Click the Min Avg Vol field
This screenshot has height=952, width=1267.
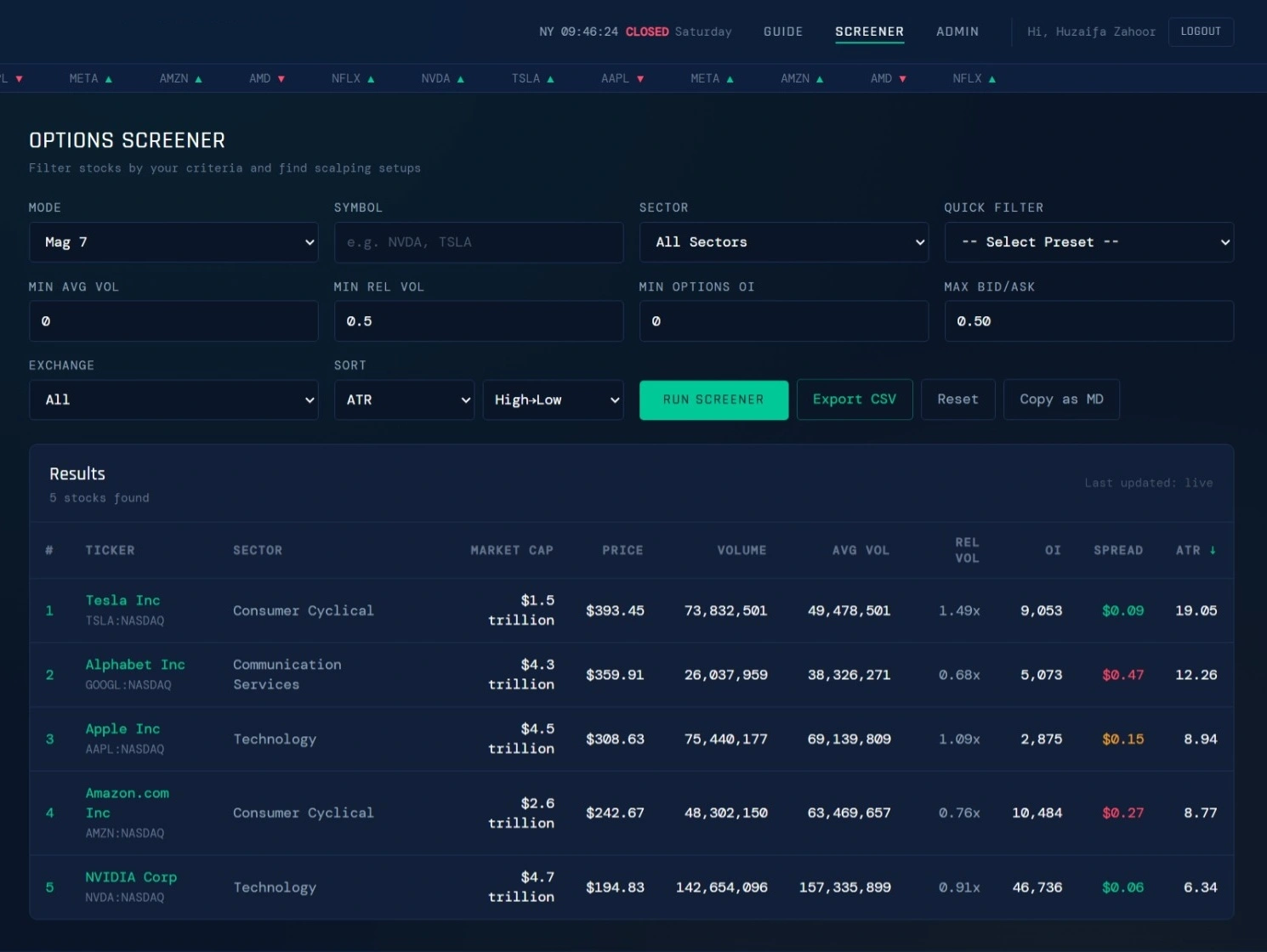pos(173,321)
